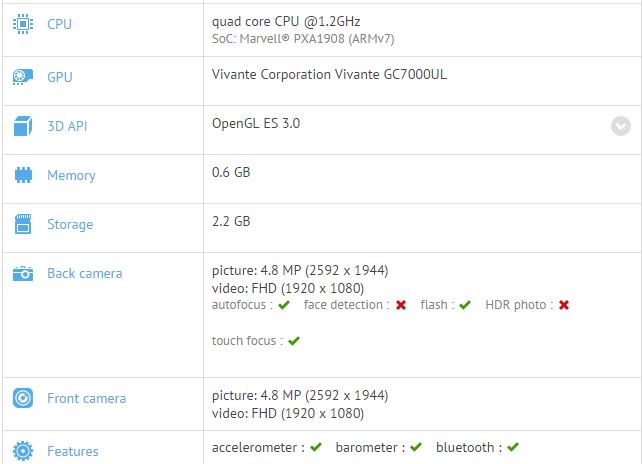Click the bluetooth green checkmark
Screen dimensions: 643x464
tap(512, 447)
